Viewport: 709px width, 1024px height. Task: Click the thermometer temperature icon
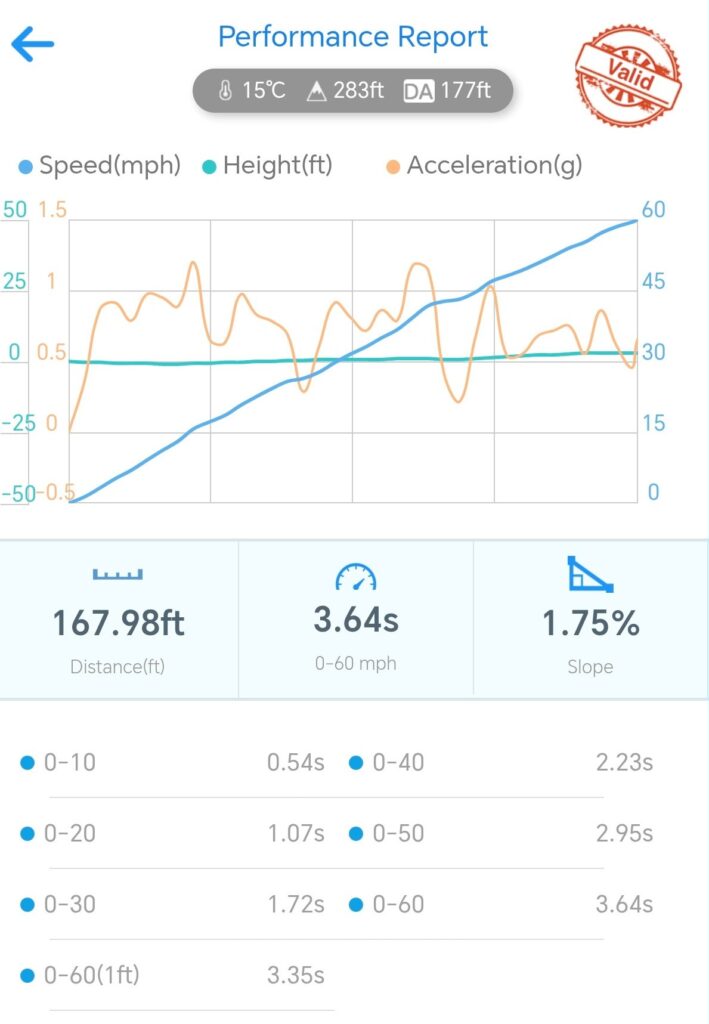225,91
